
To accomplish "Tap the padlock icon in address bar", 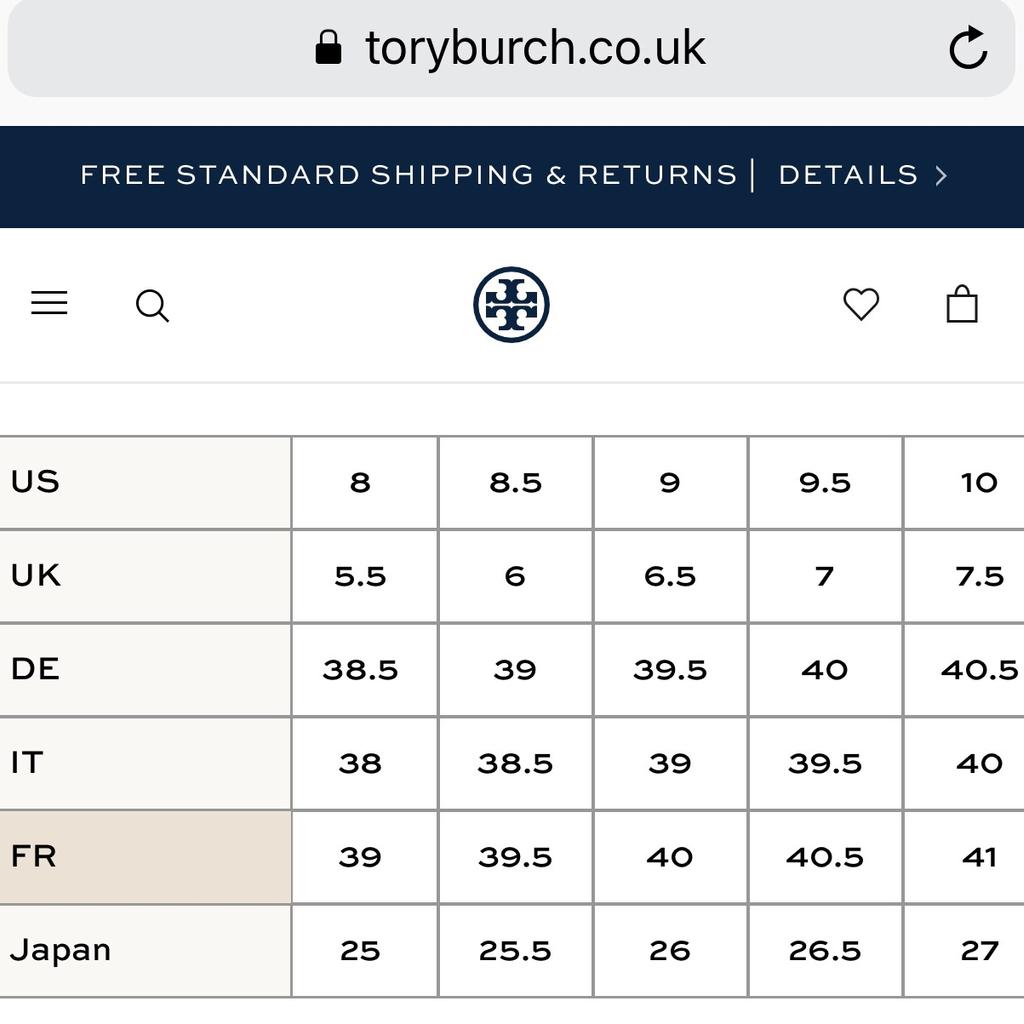I will point(328,48).
